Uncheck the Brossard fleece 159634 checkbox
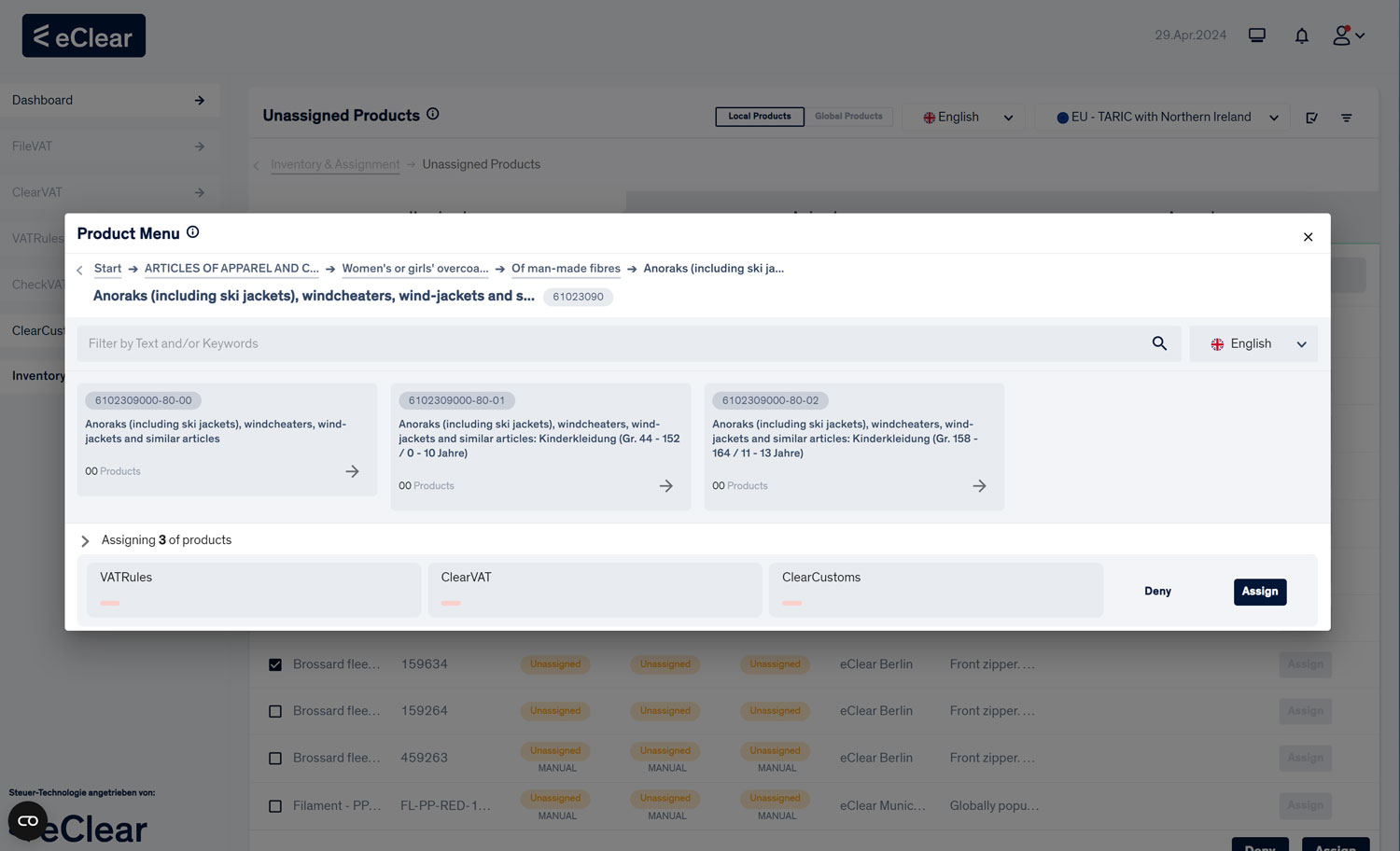 275,664
